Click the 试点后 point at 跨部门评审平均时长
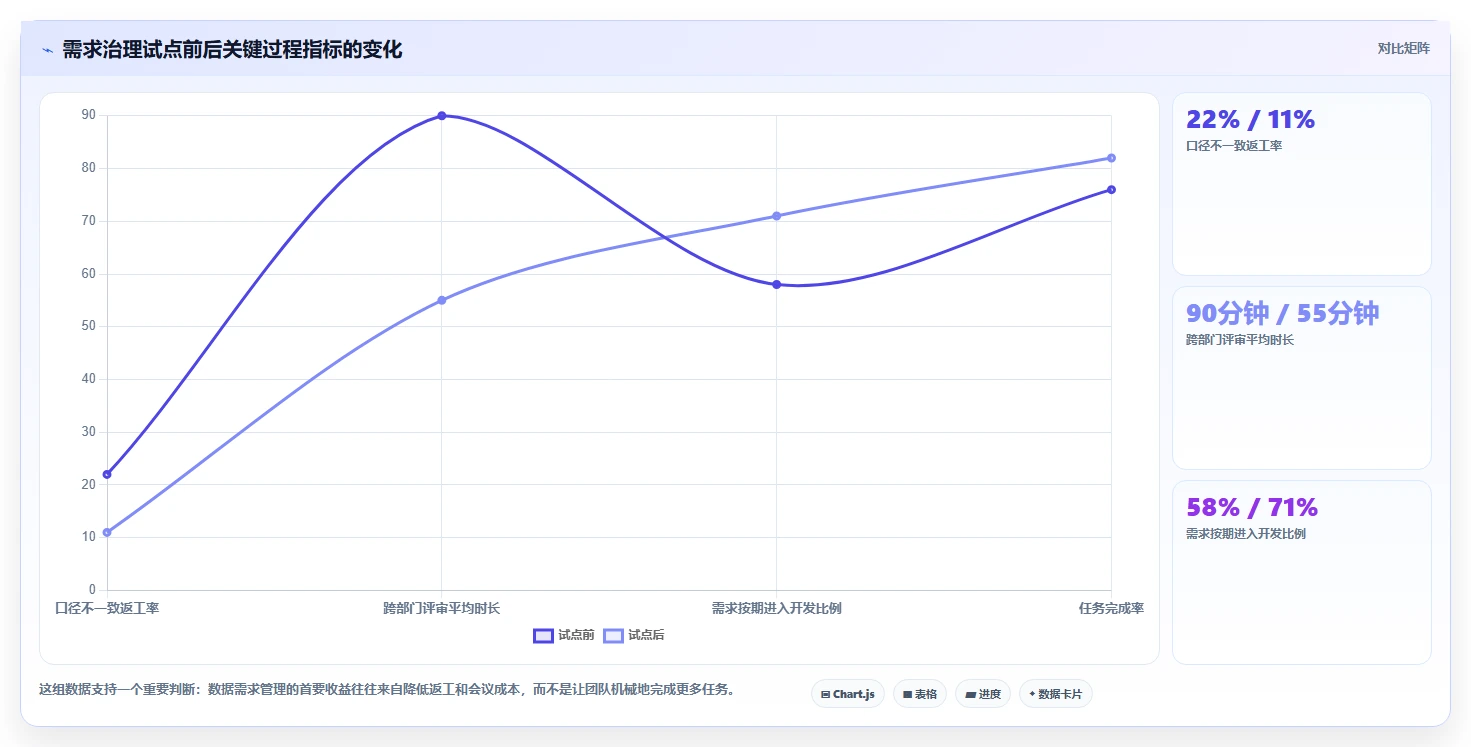The width and height of the screenshot is (1471, 747). 442,300
